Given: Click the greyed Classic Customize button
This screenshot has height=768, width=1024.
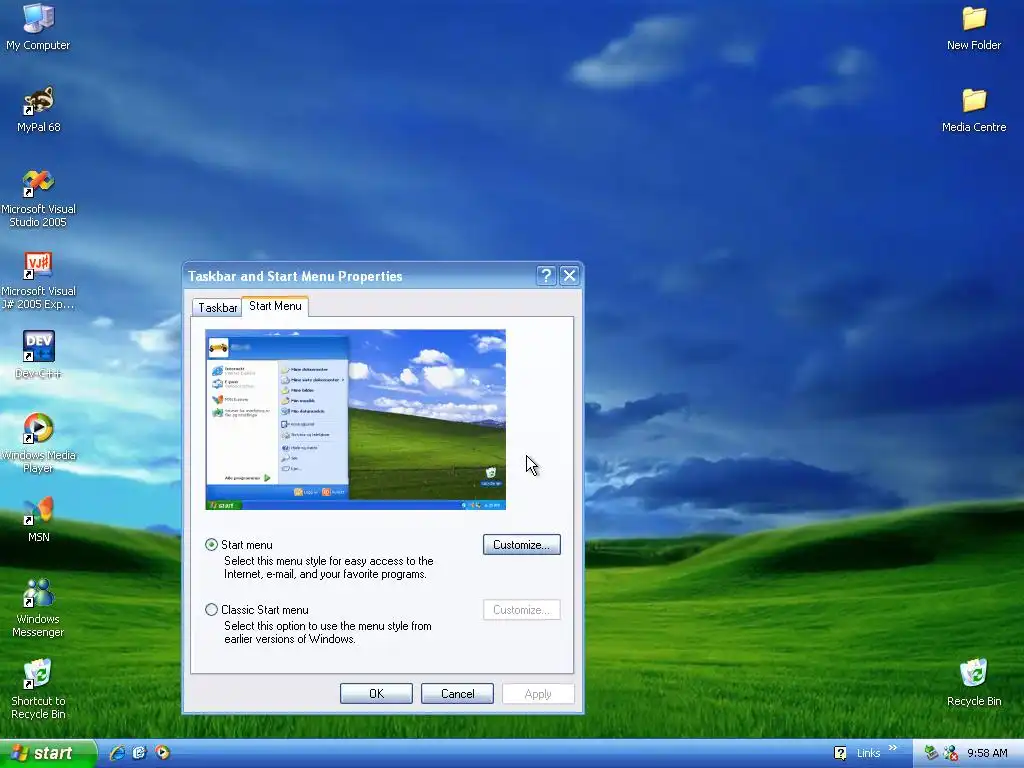Looking at the screenshot, I should click(x=522, y=610).
